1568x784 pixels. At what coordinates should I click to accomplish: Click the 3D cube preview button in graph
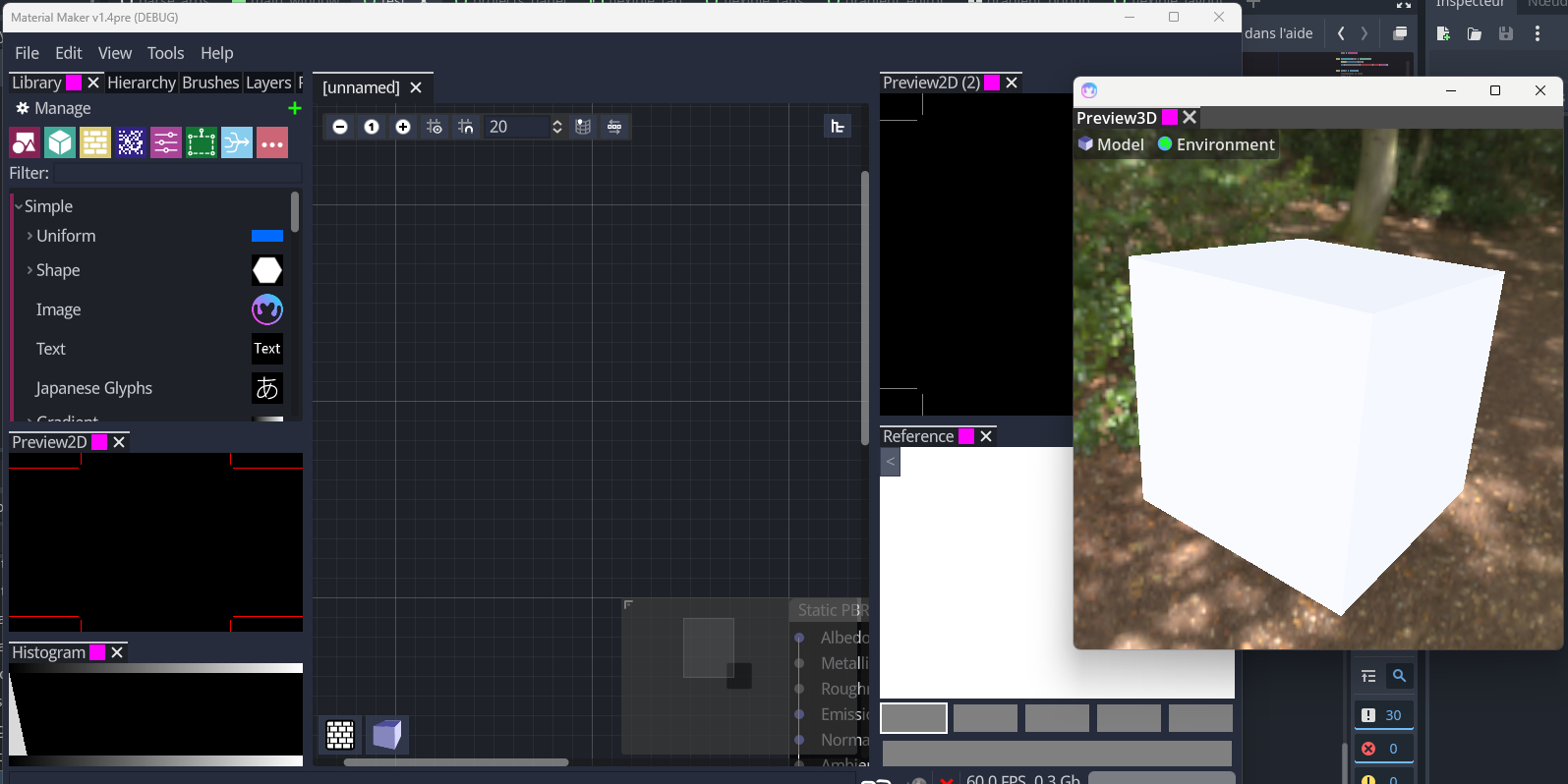tap(387, 734)
